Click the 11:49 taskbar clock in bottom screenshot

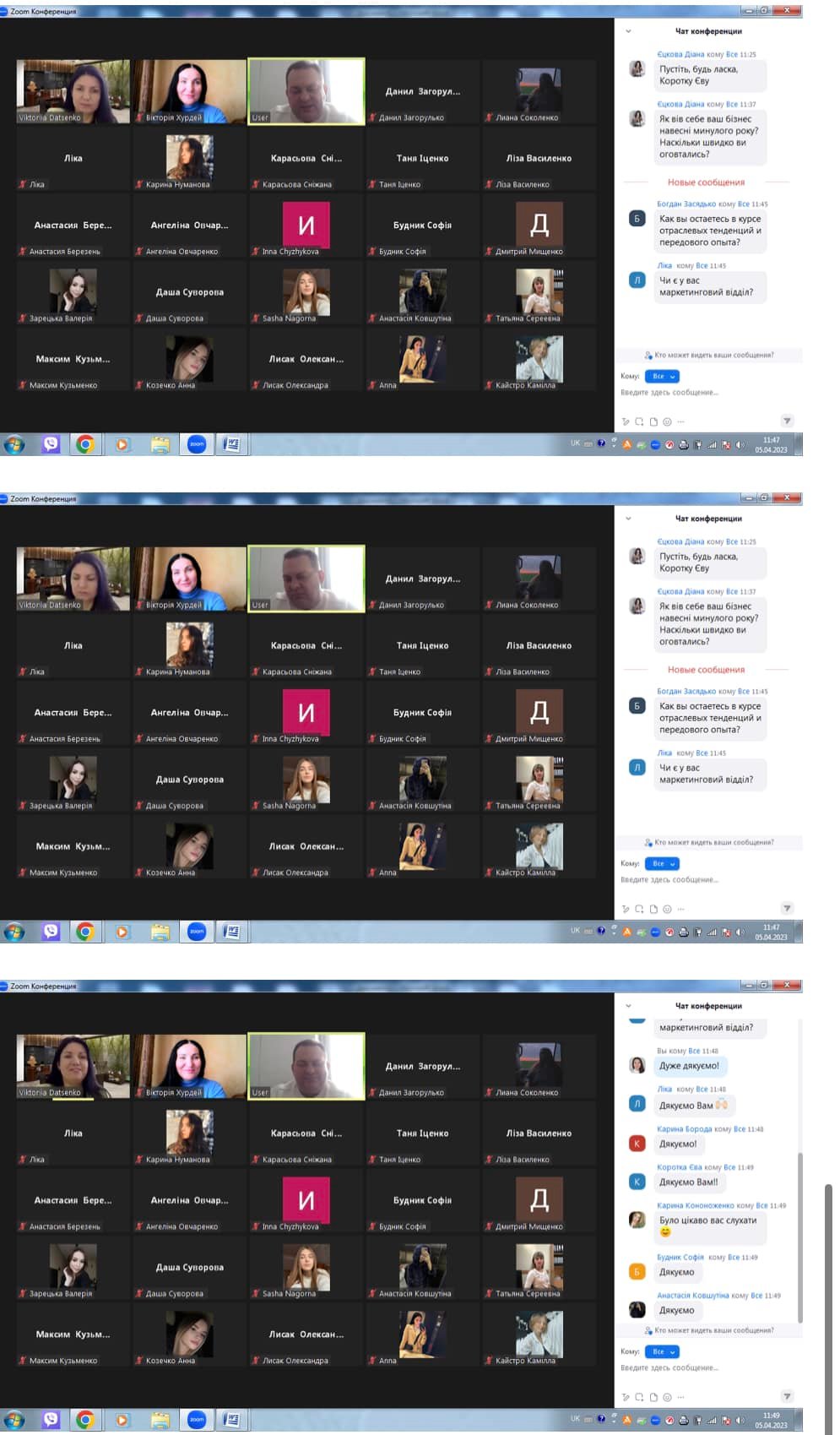[x=771, y=1420]
